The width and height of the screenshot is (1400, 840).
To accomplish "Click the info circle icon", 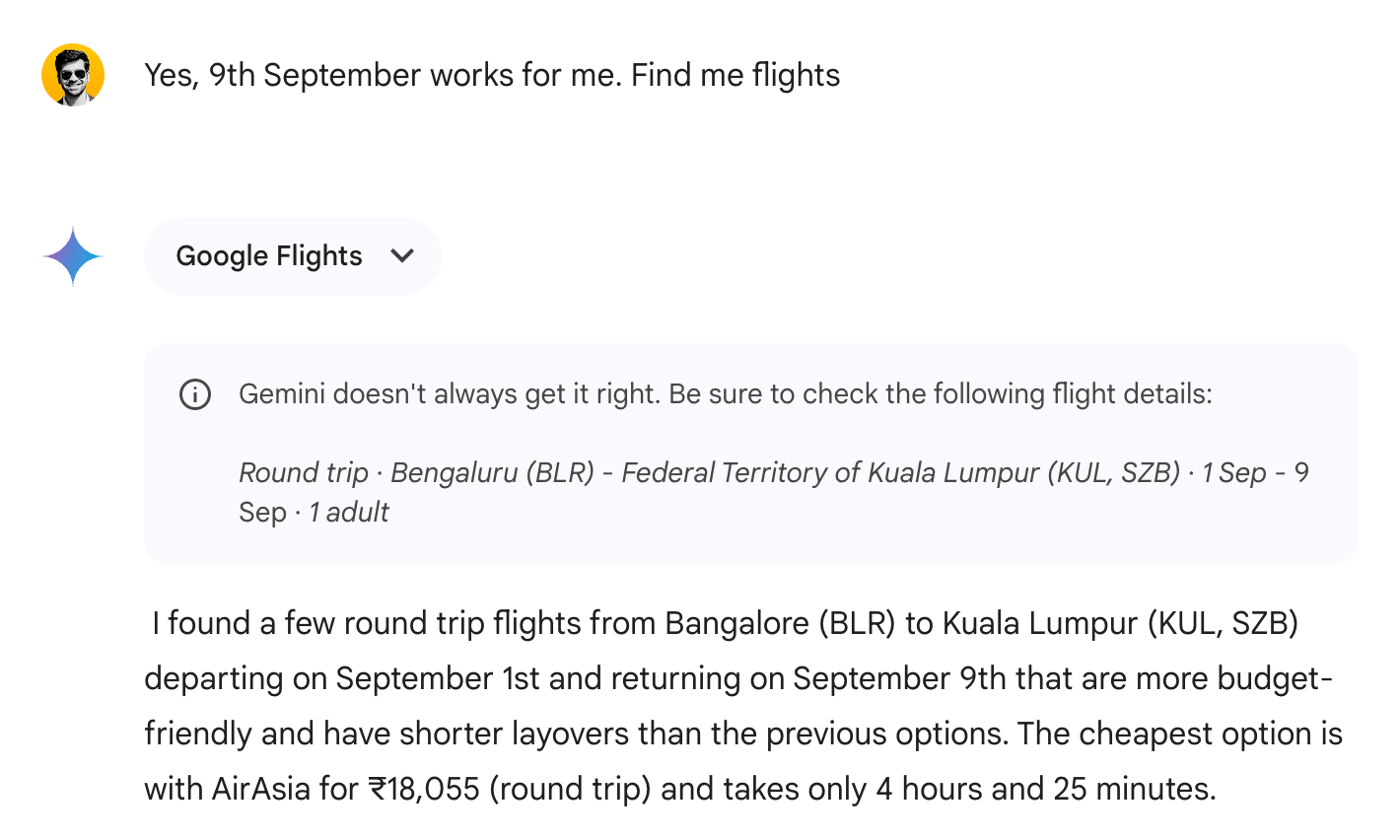I will (195, 394).
